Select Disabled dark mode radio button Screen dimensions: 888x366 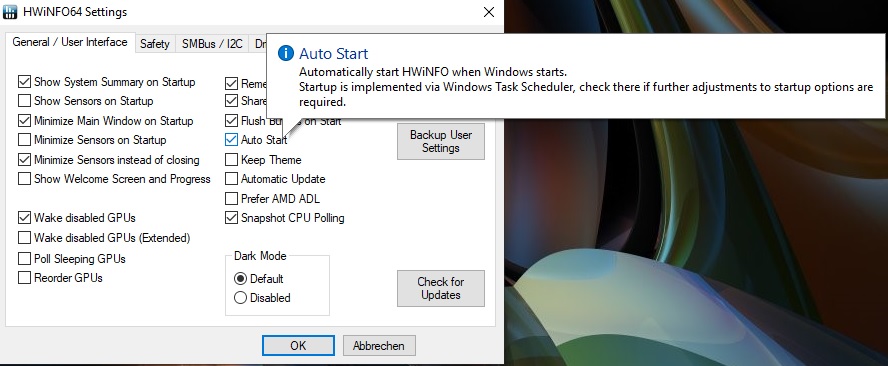point(240,298)
